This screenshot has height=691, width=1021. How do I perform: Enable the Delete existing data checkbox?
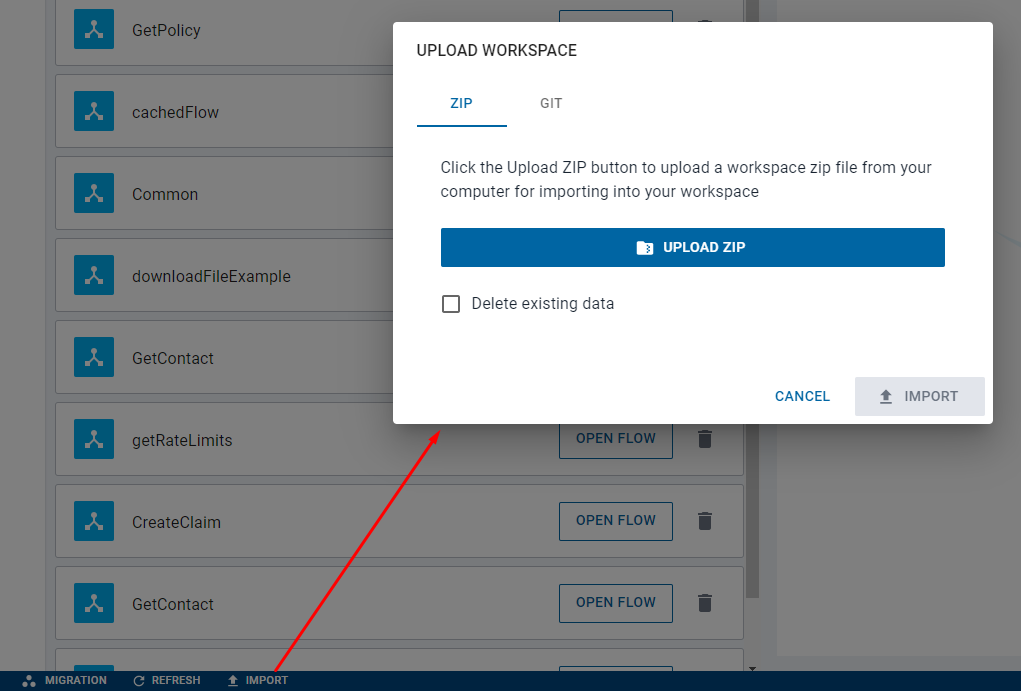(x=451, y=303)
